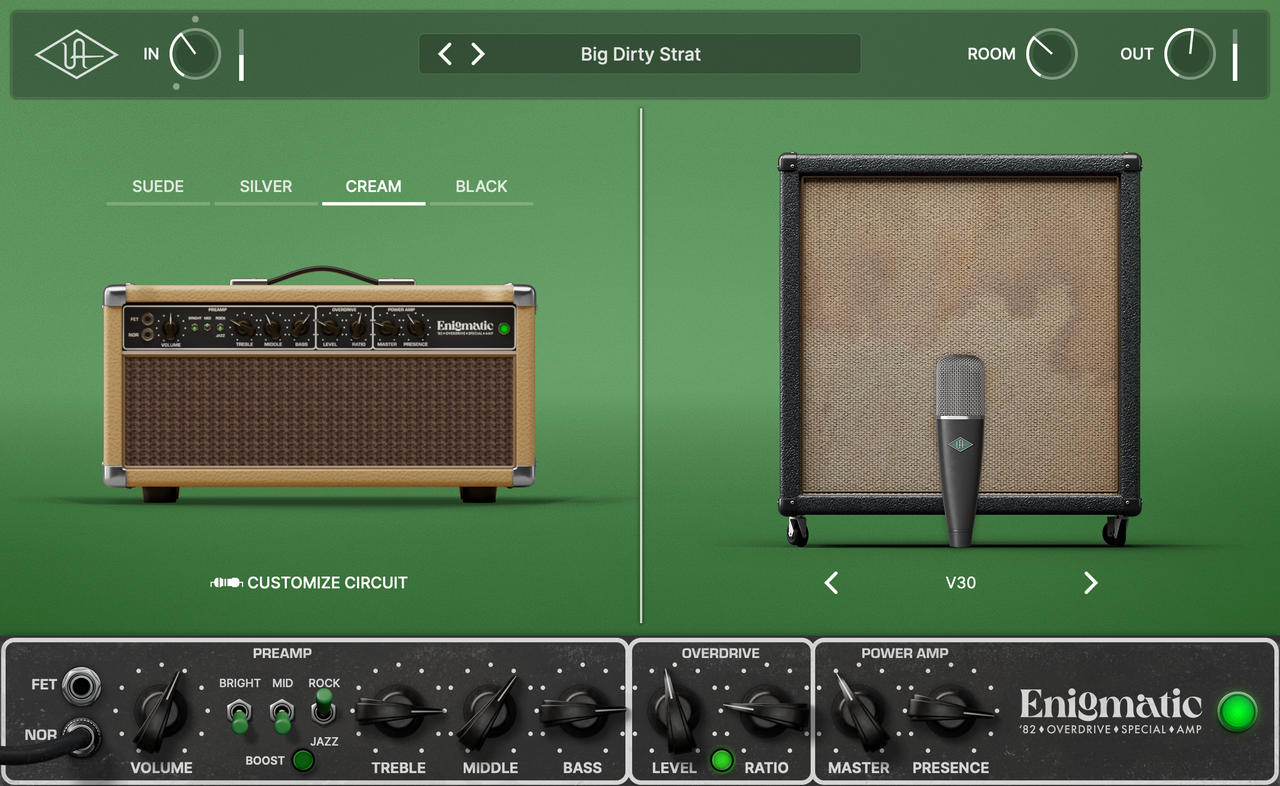Toggle the OVERDRIVE green LED button
Image resolution: width=1280 pixels, height=786 pixels.
coord(721,761)
